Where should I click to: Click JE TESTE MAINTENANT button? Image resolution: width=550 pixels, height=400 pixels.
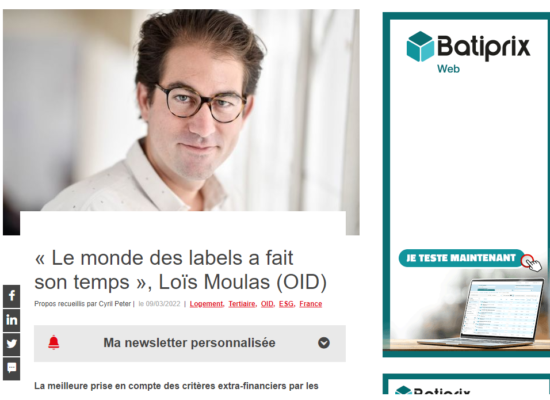461,258
